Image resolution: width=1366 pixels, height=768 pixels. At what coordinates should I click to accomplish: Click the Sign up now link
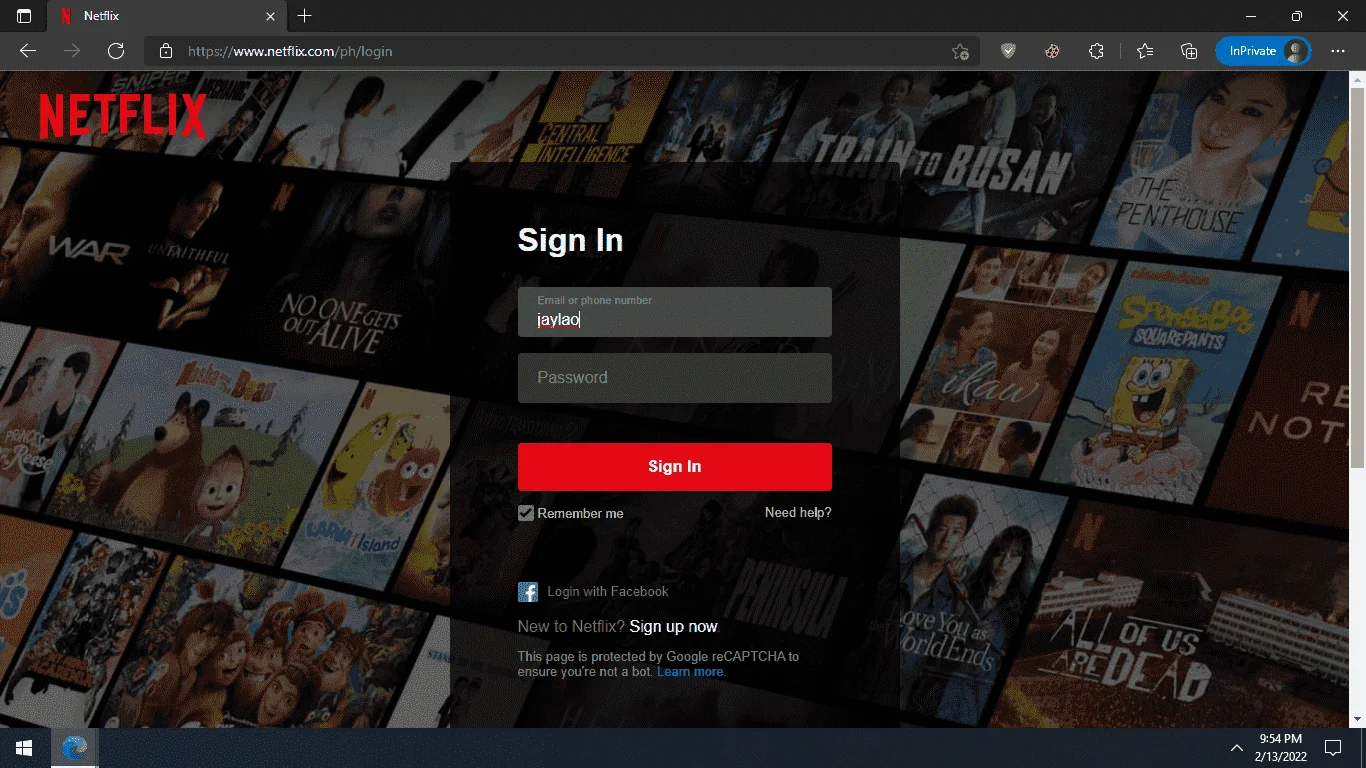pos(673,627)
